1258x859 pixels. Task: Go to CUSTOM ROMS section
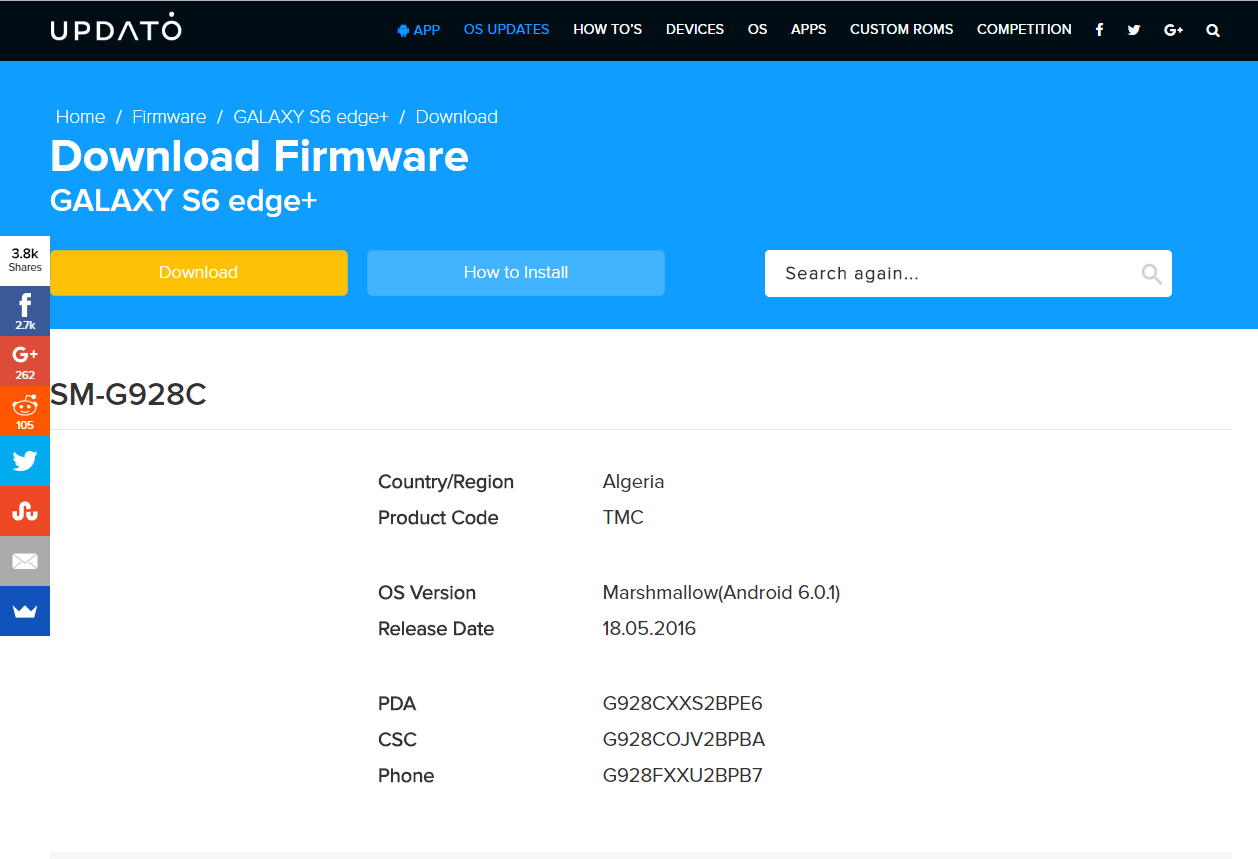pos(901,30)
